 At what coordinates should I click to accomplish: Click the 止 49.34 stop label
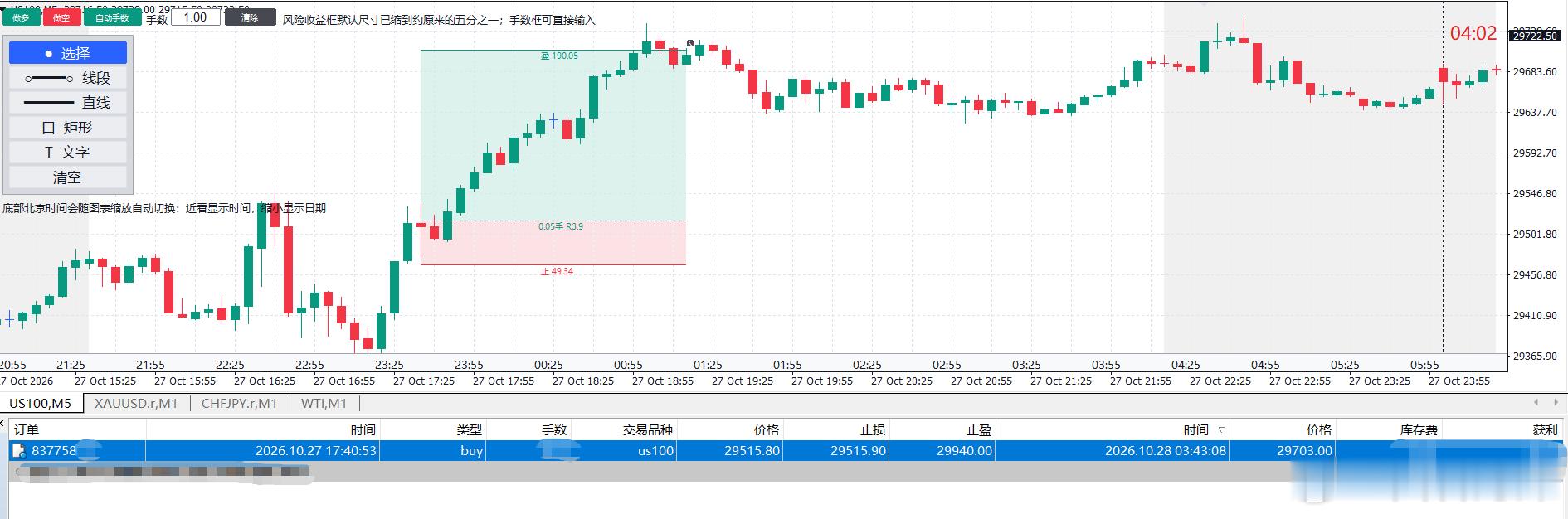[557, 271]
